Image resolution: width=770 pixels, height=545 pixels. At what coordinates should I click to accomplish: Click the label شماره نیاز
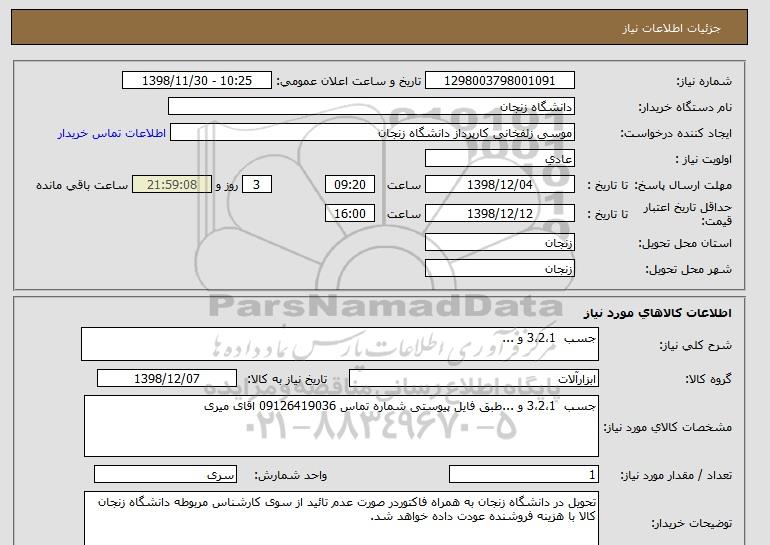pos(704,81)
